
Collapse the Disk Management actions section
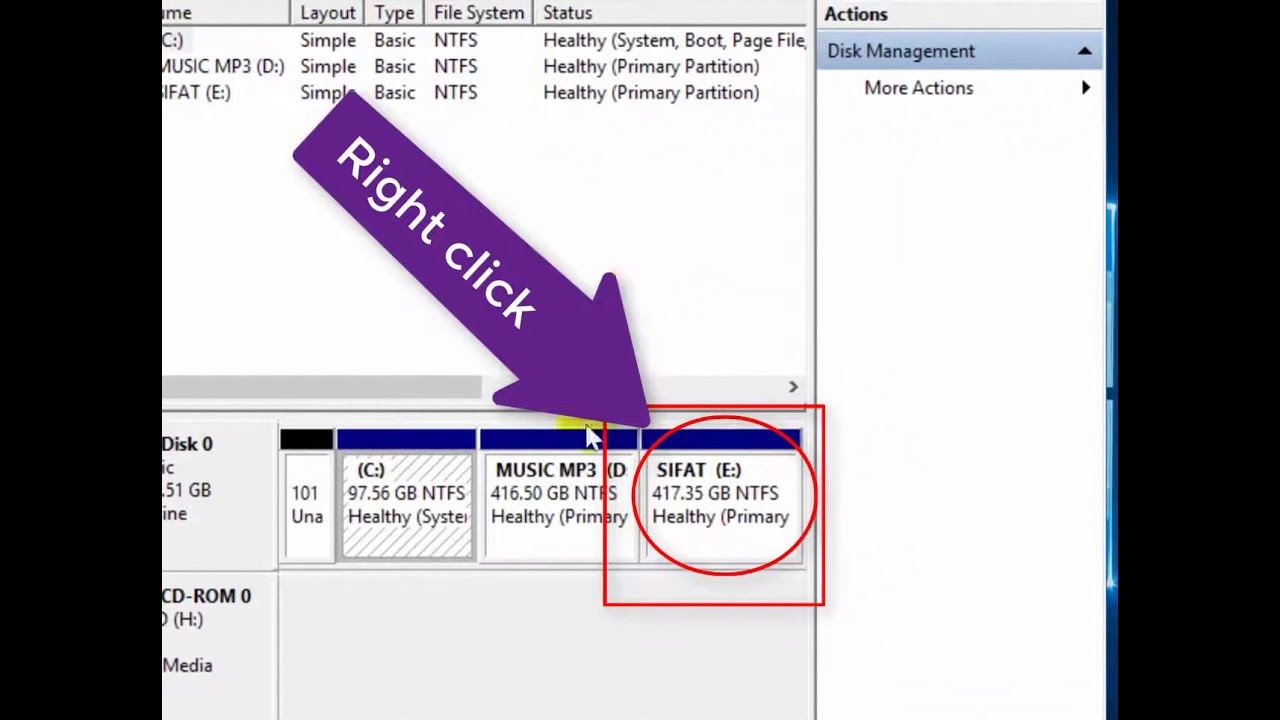tap(1084, 51)
